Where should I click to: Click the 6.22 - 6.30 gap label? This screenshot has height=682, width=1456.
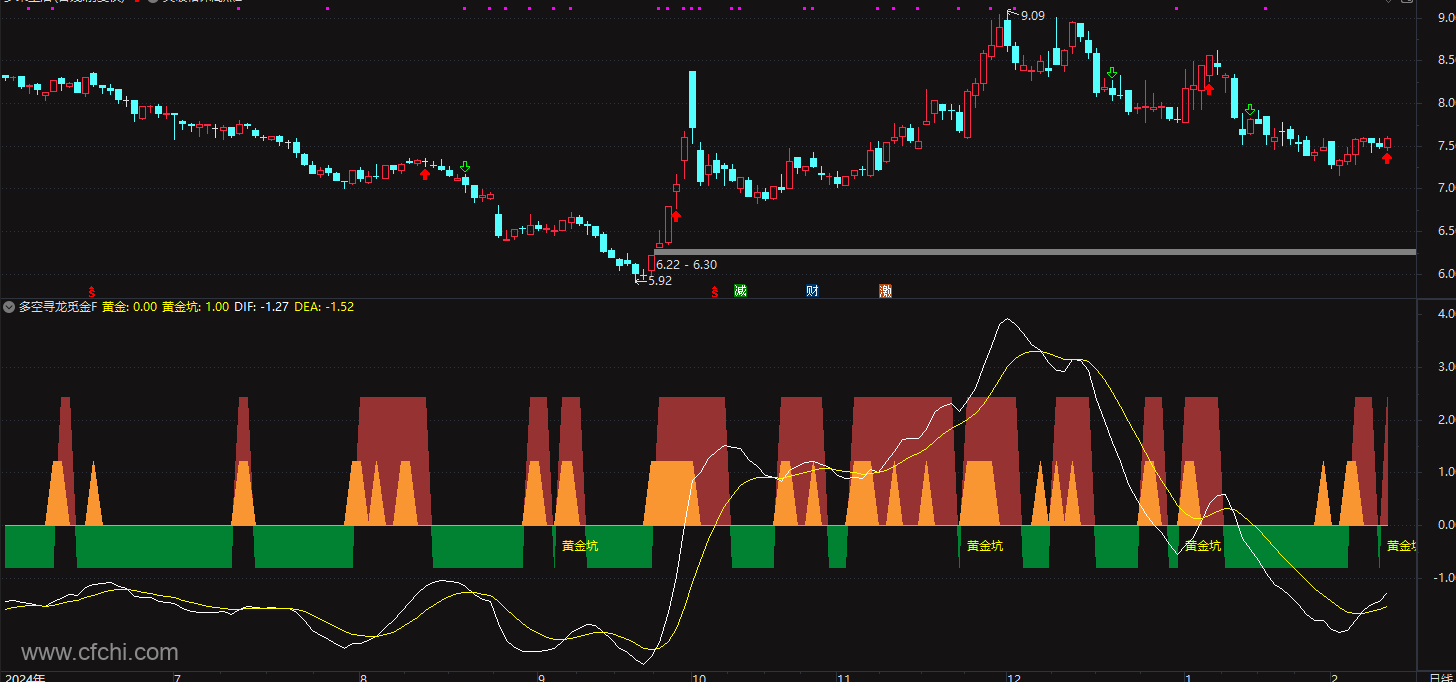click(686, 264)
